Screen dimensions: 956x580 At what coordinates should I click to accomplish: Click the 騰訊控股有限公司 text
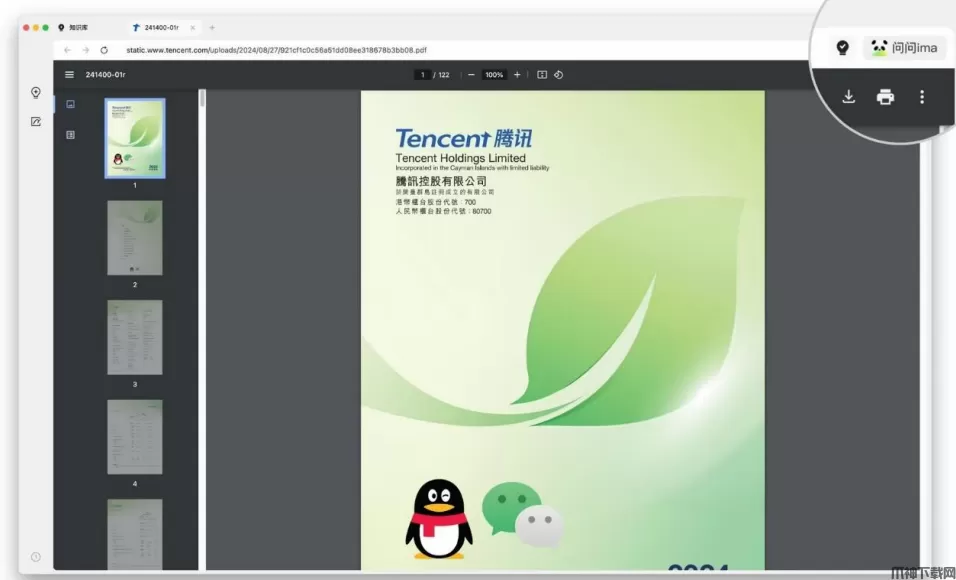point(441,181)
